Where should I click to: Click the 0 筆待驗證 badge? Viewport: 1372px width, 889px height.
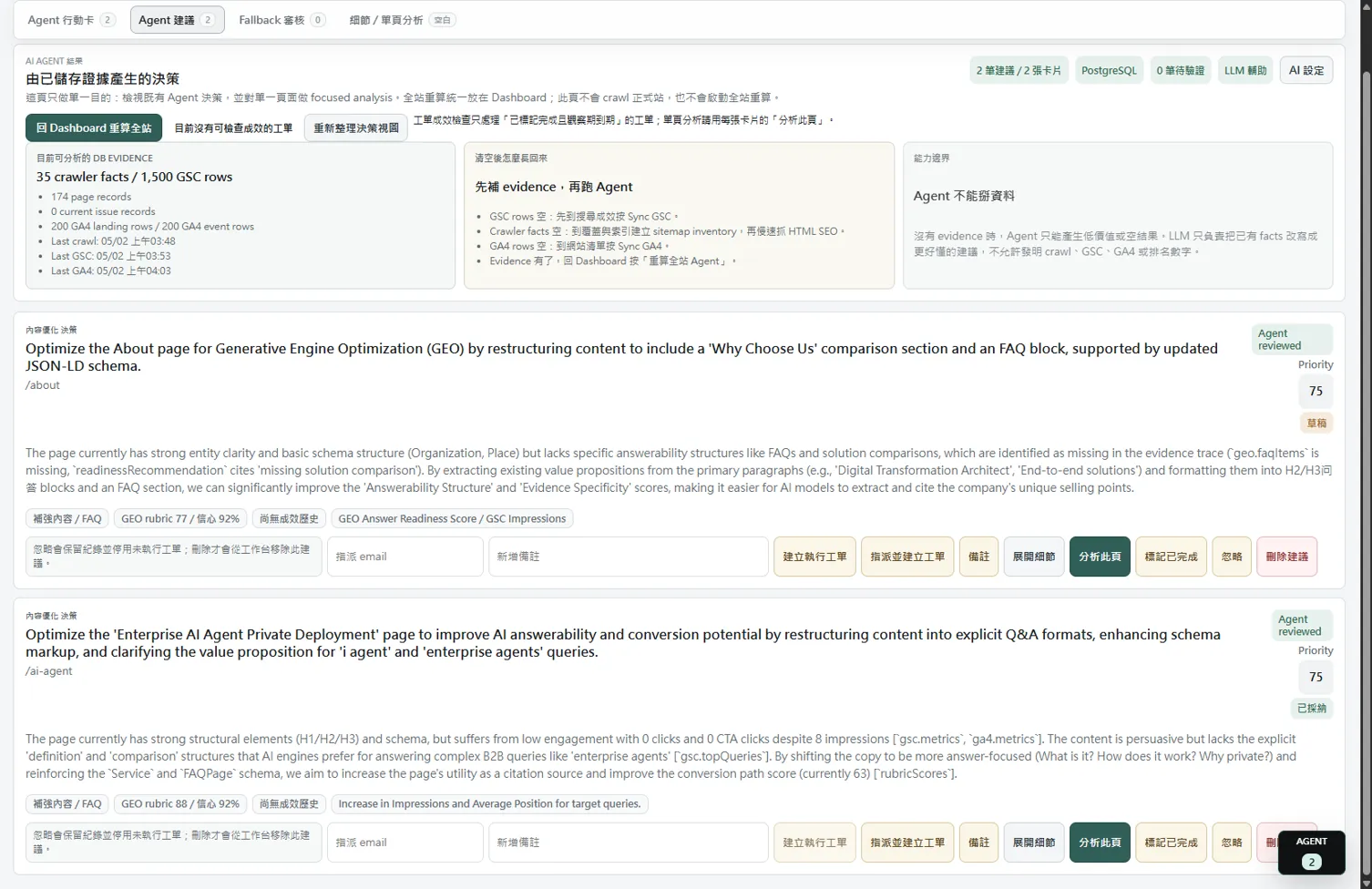[1180, 70]
